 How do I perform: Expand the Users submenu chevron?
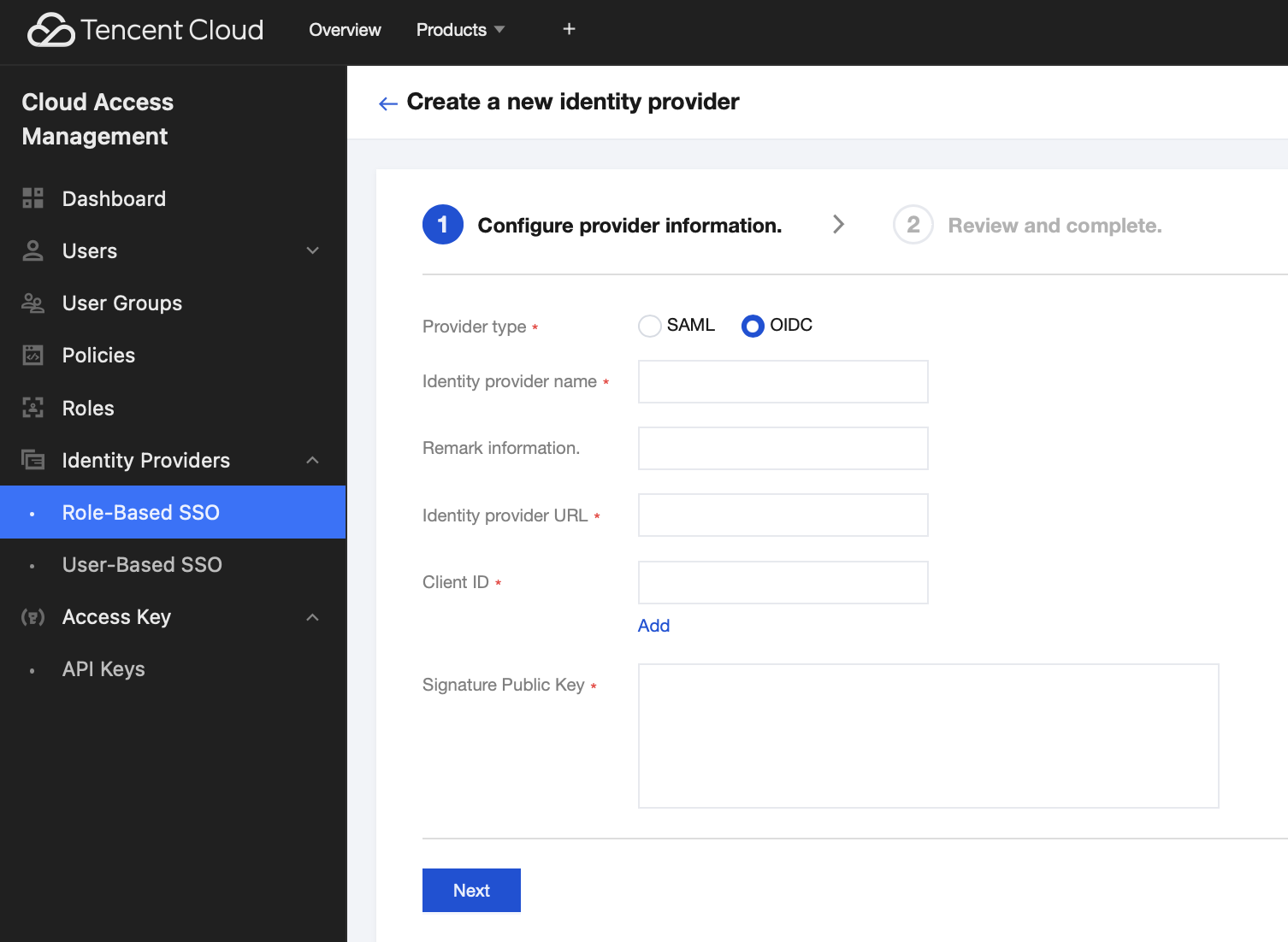(313, 250)
